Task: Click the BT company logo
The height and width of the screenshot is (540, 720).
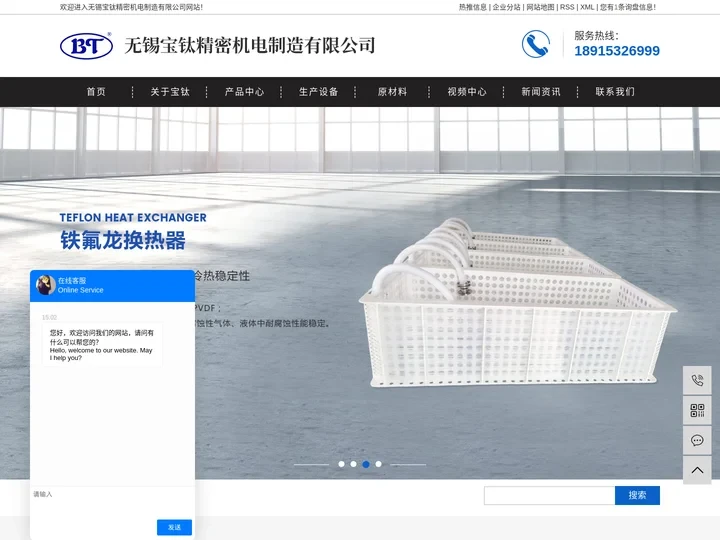Action: click(86, 45)
